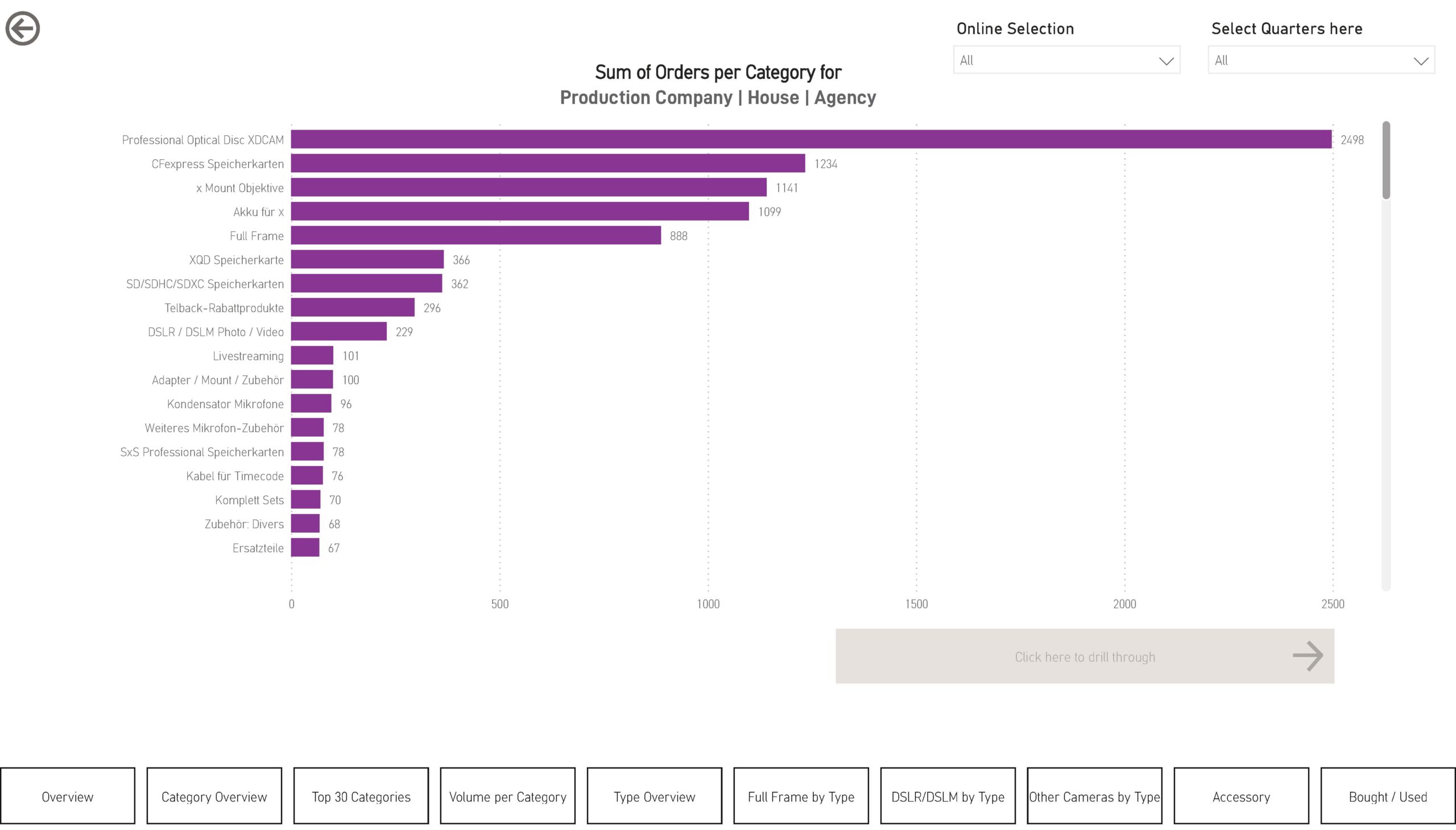Select the XQD Speicherkarte bar
The image size is (1456, 830).
[367, 259]
